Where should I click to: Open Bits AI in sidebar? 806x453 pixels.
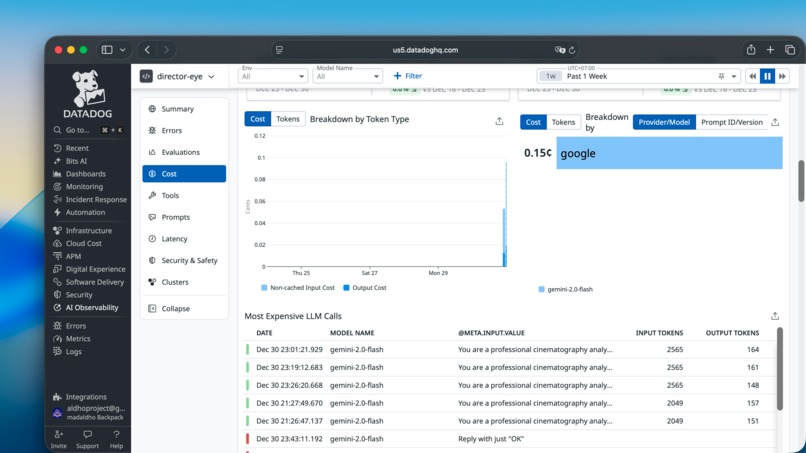point(76,161)
